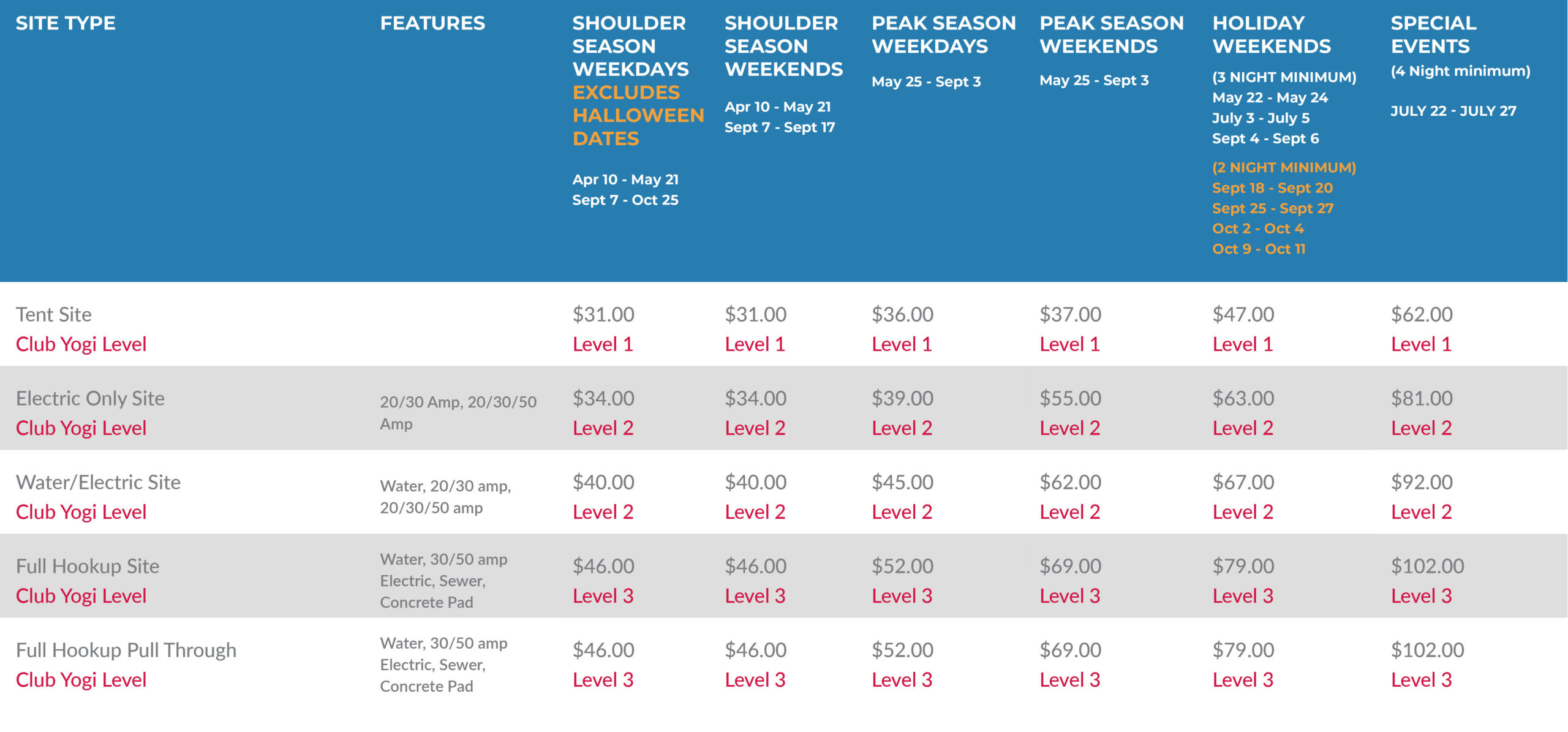
Task: Select the Tent Site row label
Action: 54,314
